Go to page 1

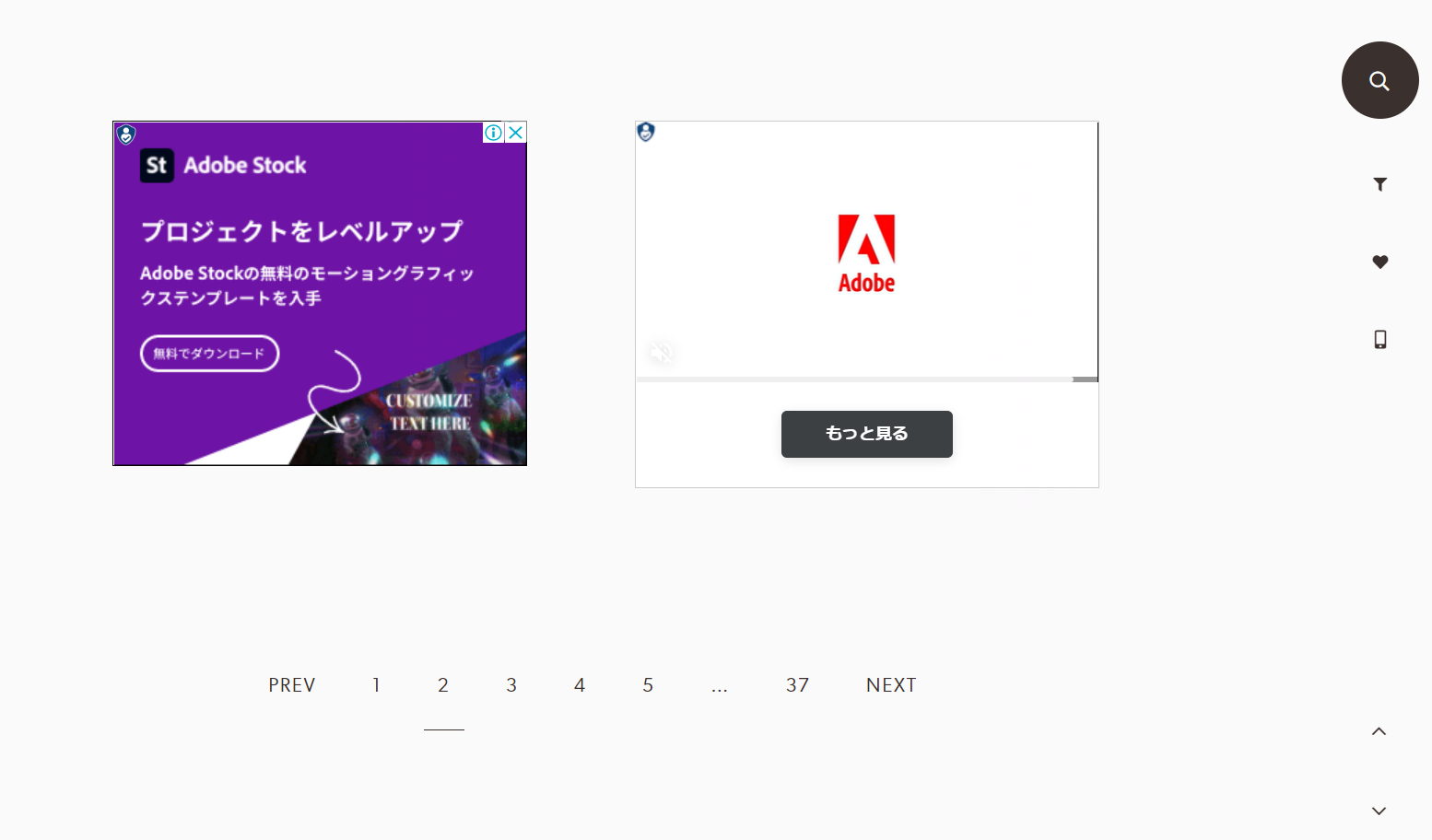pyautogui.click(x=376, y=685)
